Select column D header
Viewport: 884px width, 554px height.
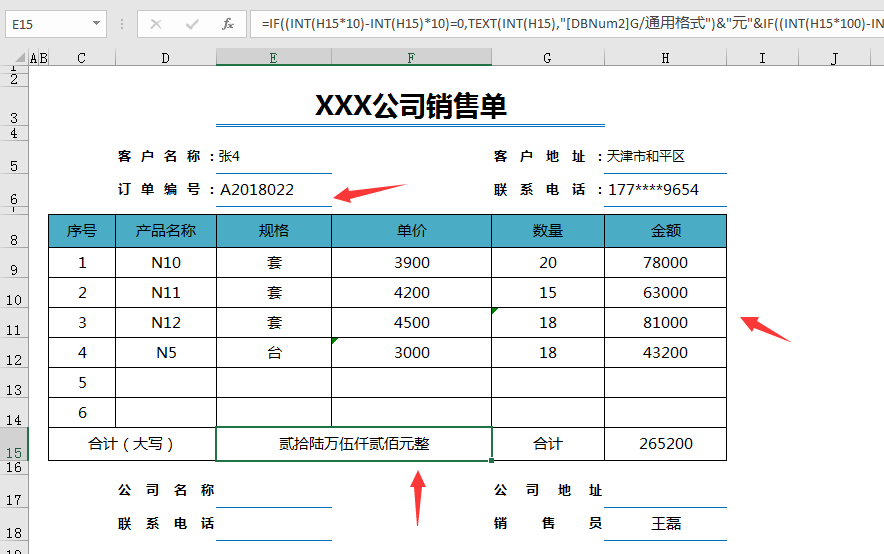tap(166, 58)
